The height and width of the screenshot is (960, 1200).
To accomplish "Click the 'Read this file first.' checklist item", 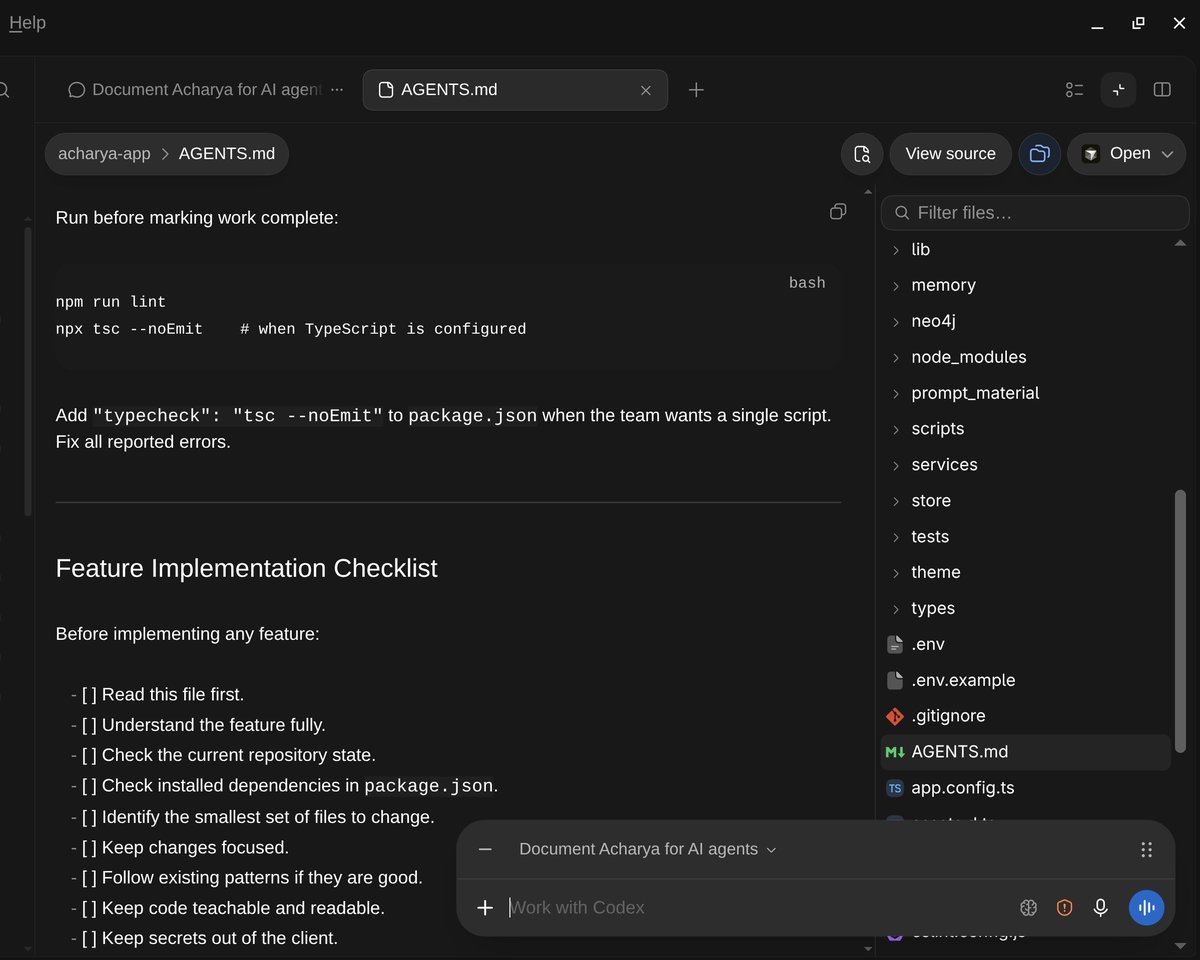I will (172, 694).
